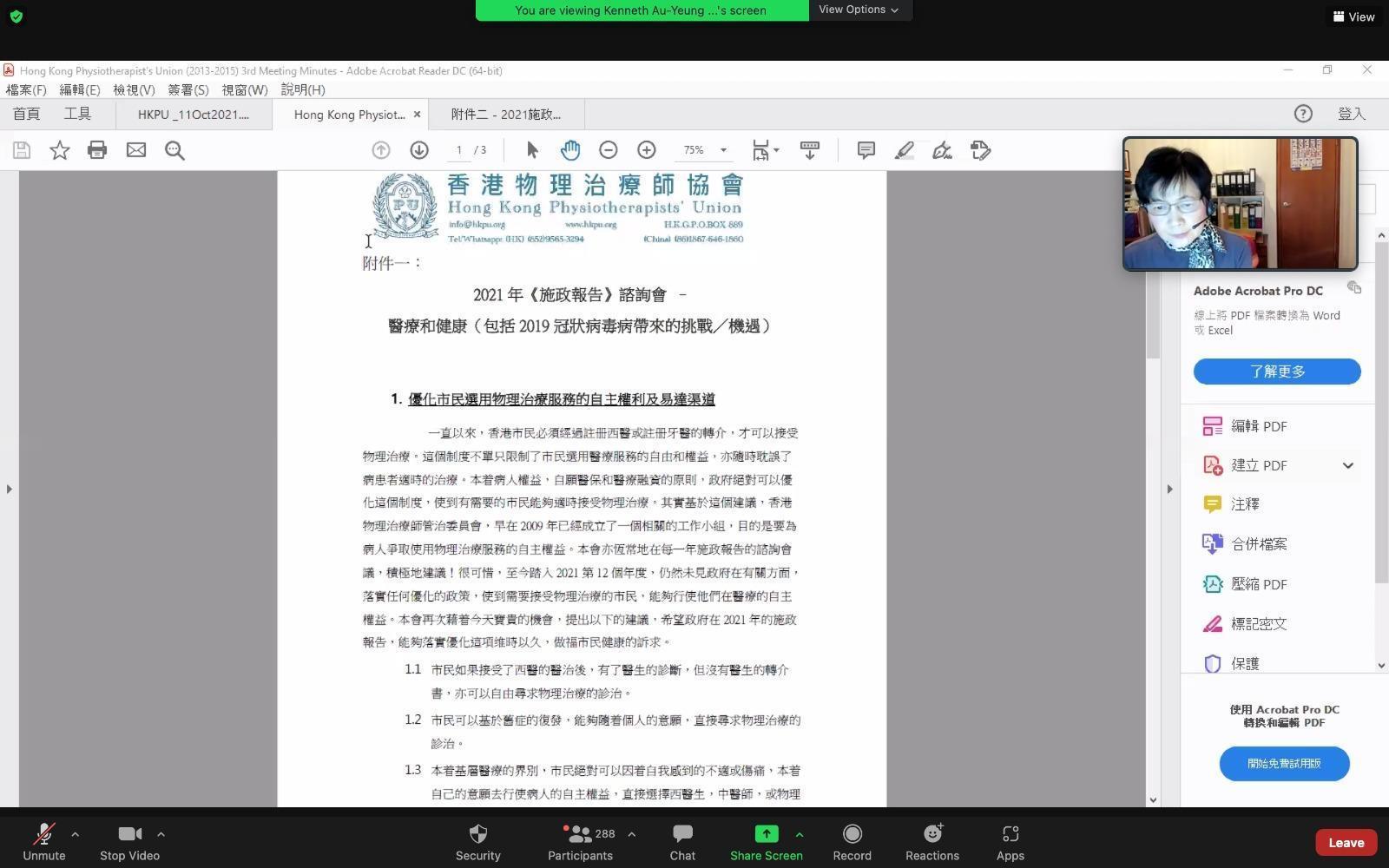Viewport: 1389px width, 868px height.
Task: Close the Hong Kong Physiot... tab
Action: (417, 114)
